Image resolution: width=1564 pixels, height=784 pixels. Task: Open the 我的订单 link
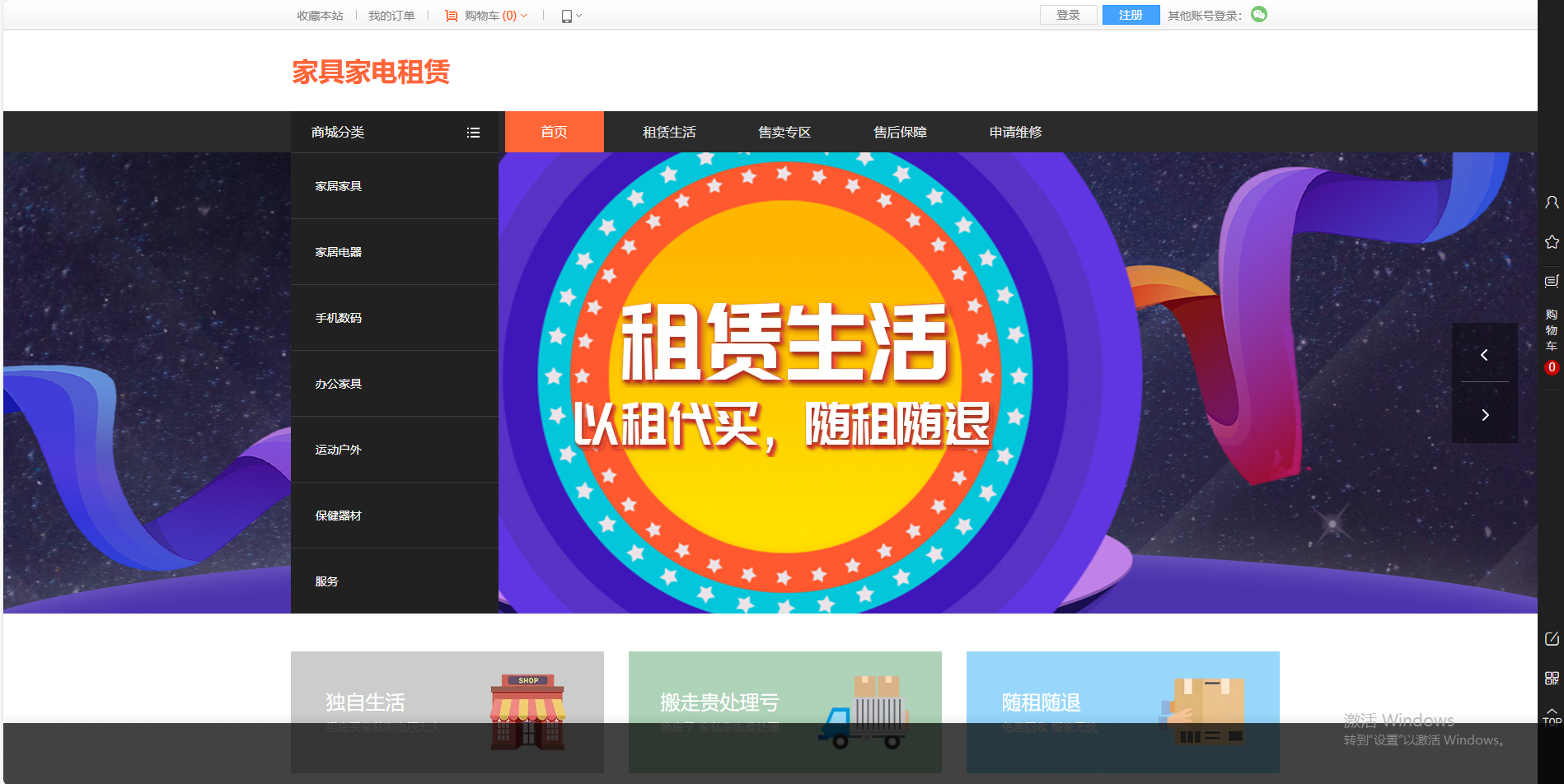coord(391,16)
